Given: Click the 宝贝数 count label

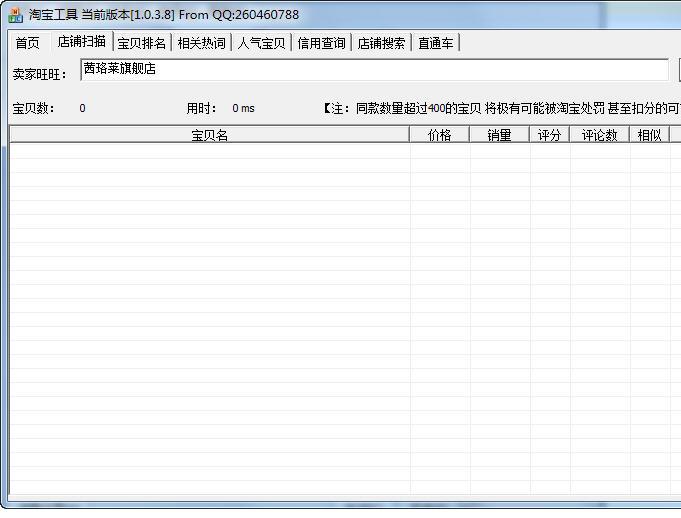Looking at the screenshot, I should [x=34, y=108].
